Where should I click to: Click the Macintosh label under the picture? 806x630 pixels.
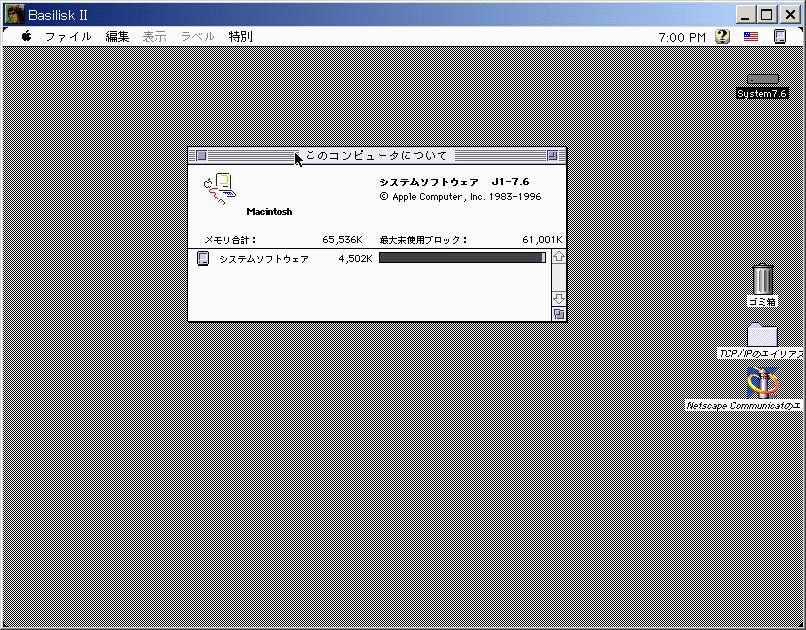coord(269,212)
